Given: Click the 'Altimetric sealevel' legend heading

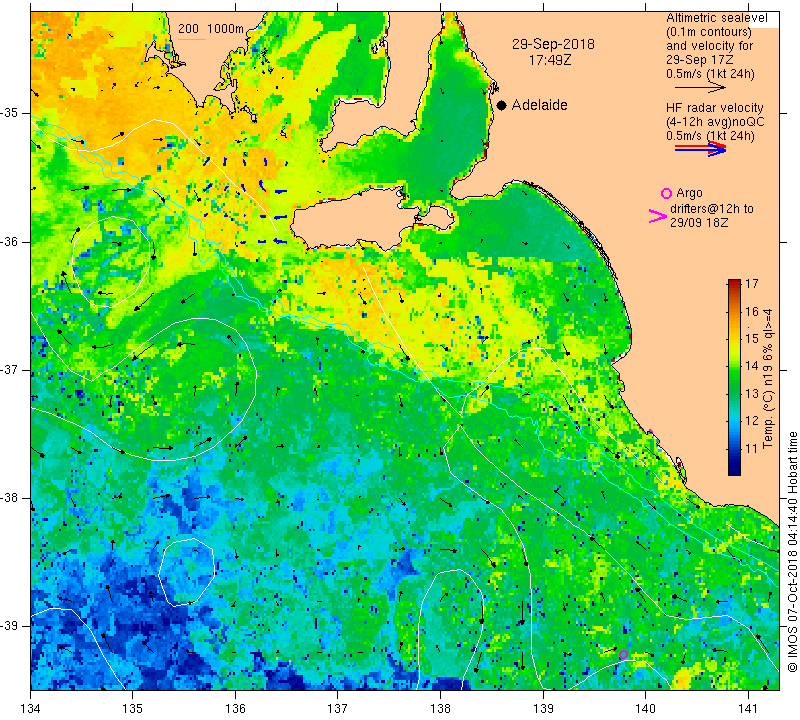Looking at the screenshot, I should pyautogui.click(x=716, y=18).
